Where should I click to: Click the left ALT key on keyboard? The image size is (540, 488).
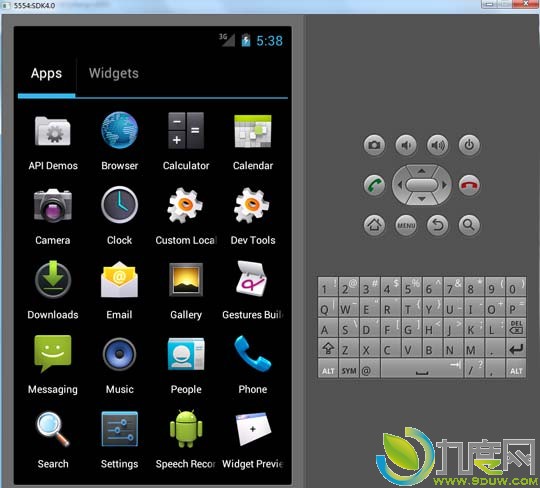click(x=328, y=369)
